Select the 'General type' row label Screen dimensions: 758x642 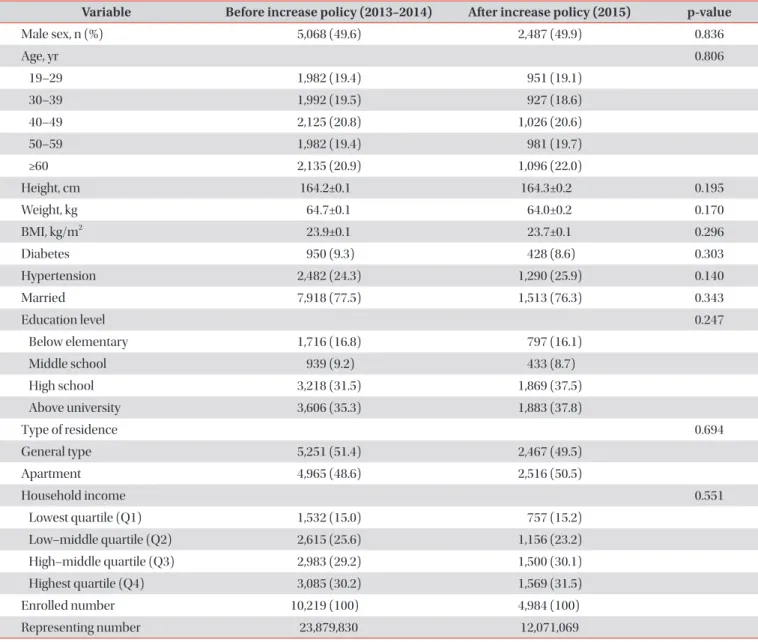coord(56,452)
